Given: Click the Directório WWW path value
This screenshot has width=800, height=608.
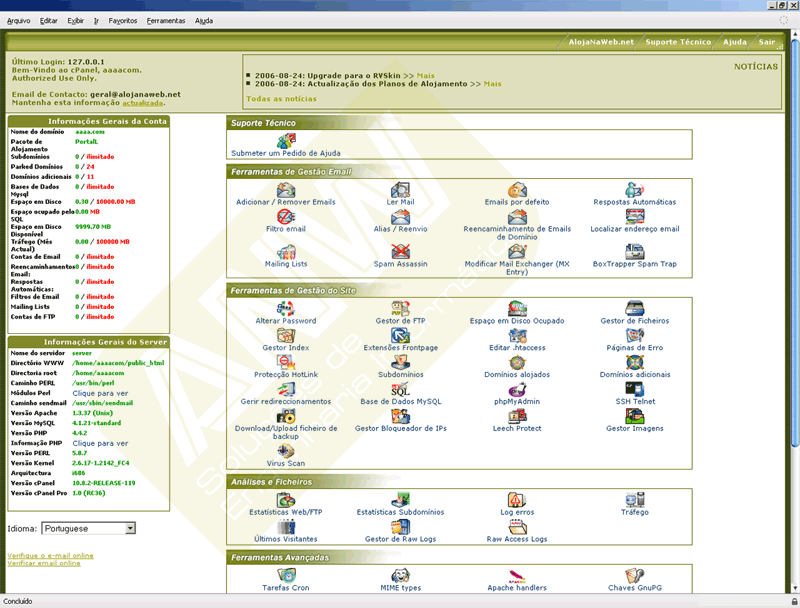Looking at the screenshot, I should 118,363.
